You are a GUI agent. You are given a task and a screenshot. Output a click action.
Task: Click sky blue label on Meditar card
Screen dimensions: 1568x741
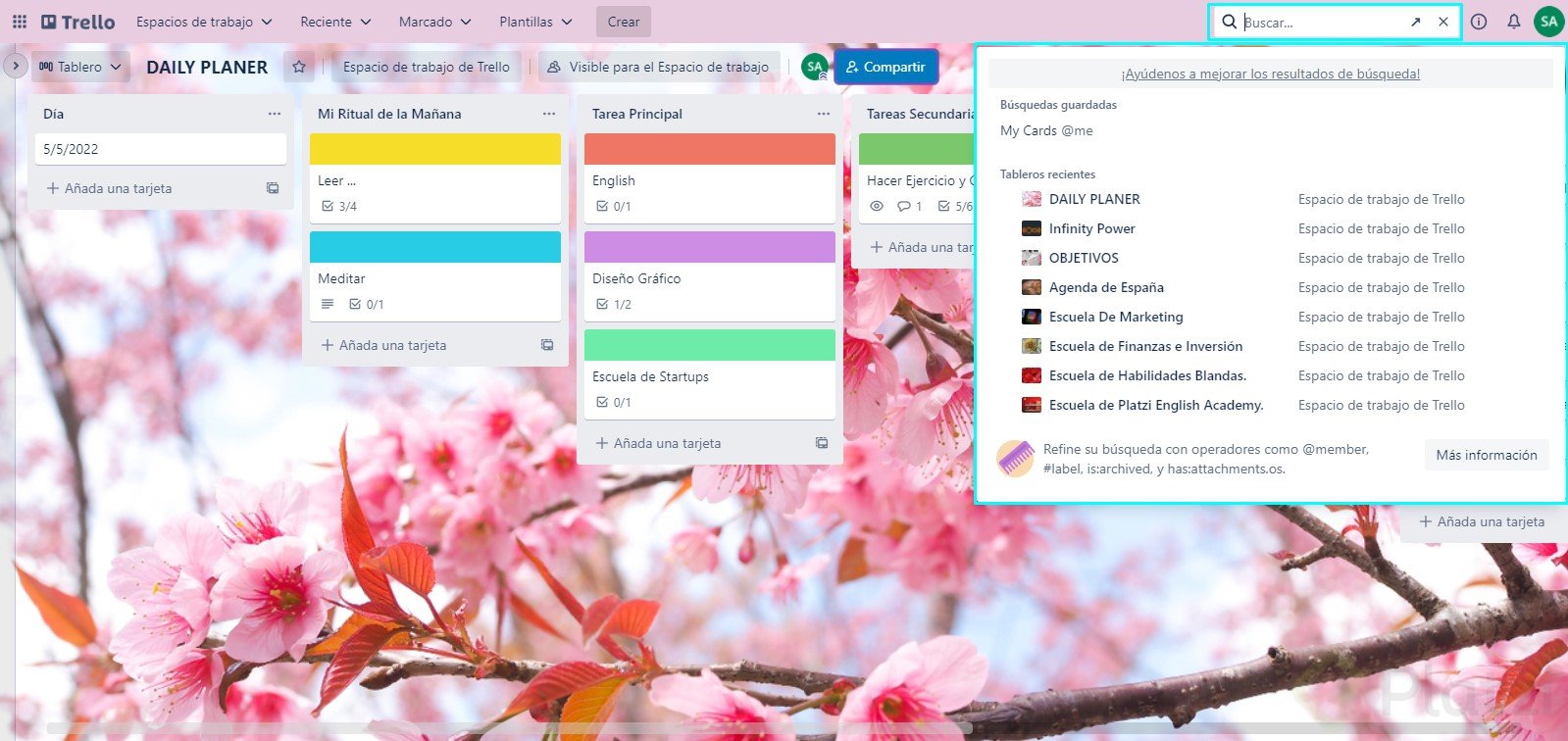pos(435,247)
